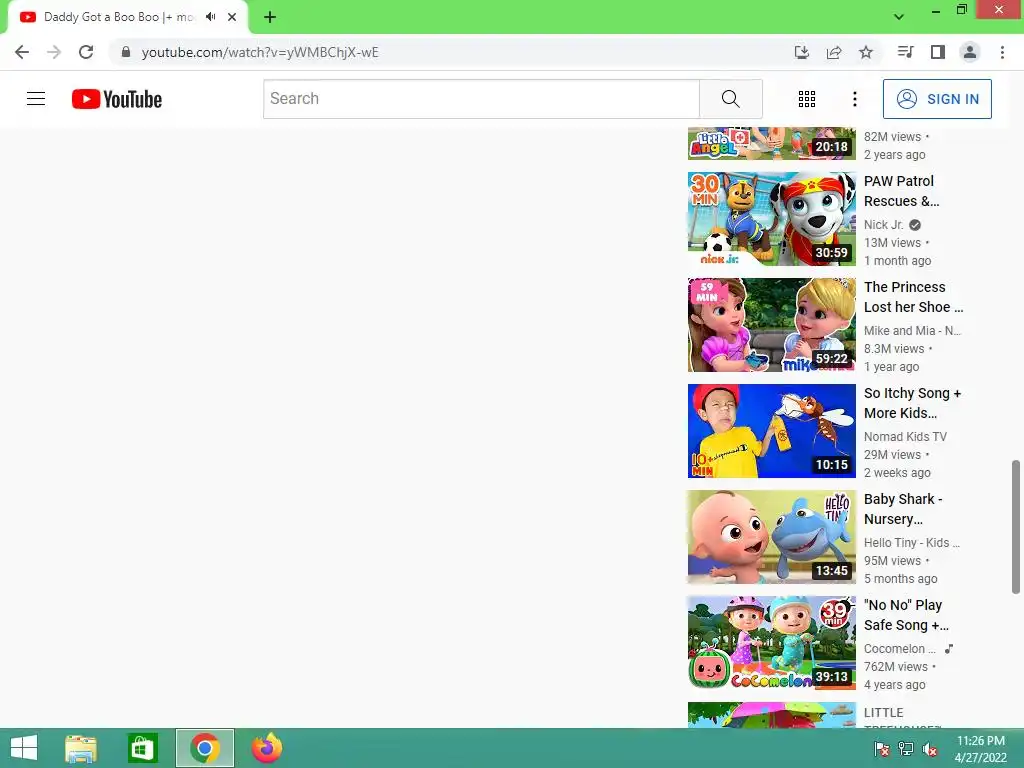Click the search magnifier button
This screenshot has height=768, width=1024.
(x=731, y=99)
